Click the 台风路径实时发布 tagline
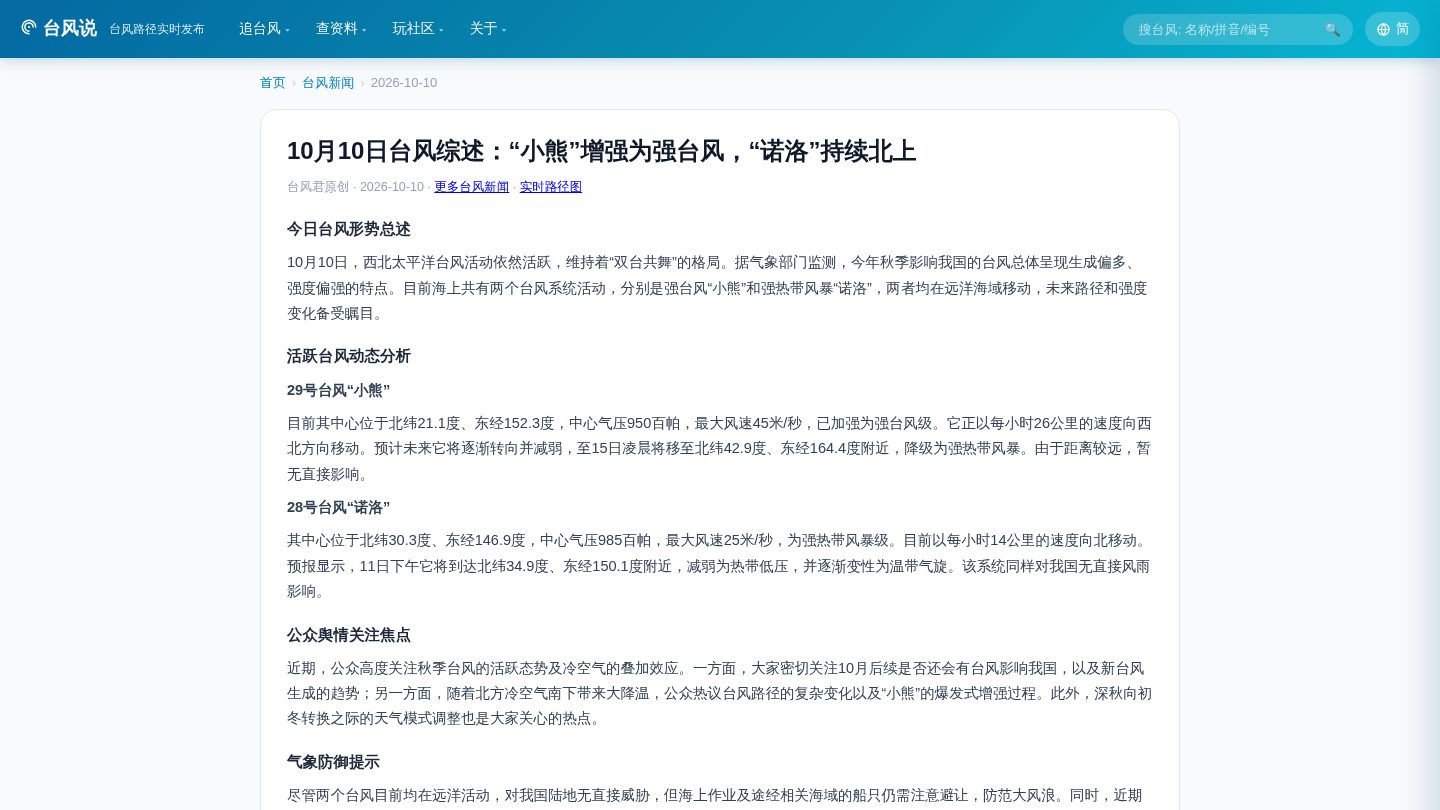 (157, 29)
